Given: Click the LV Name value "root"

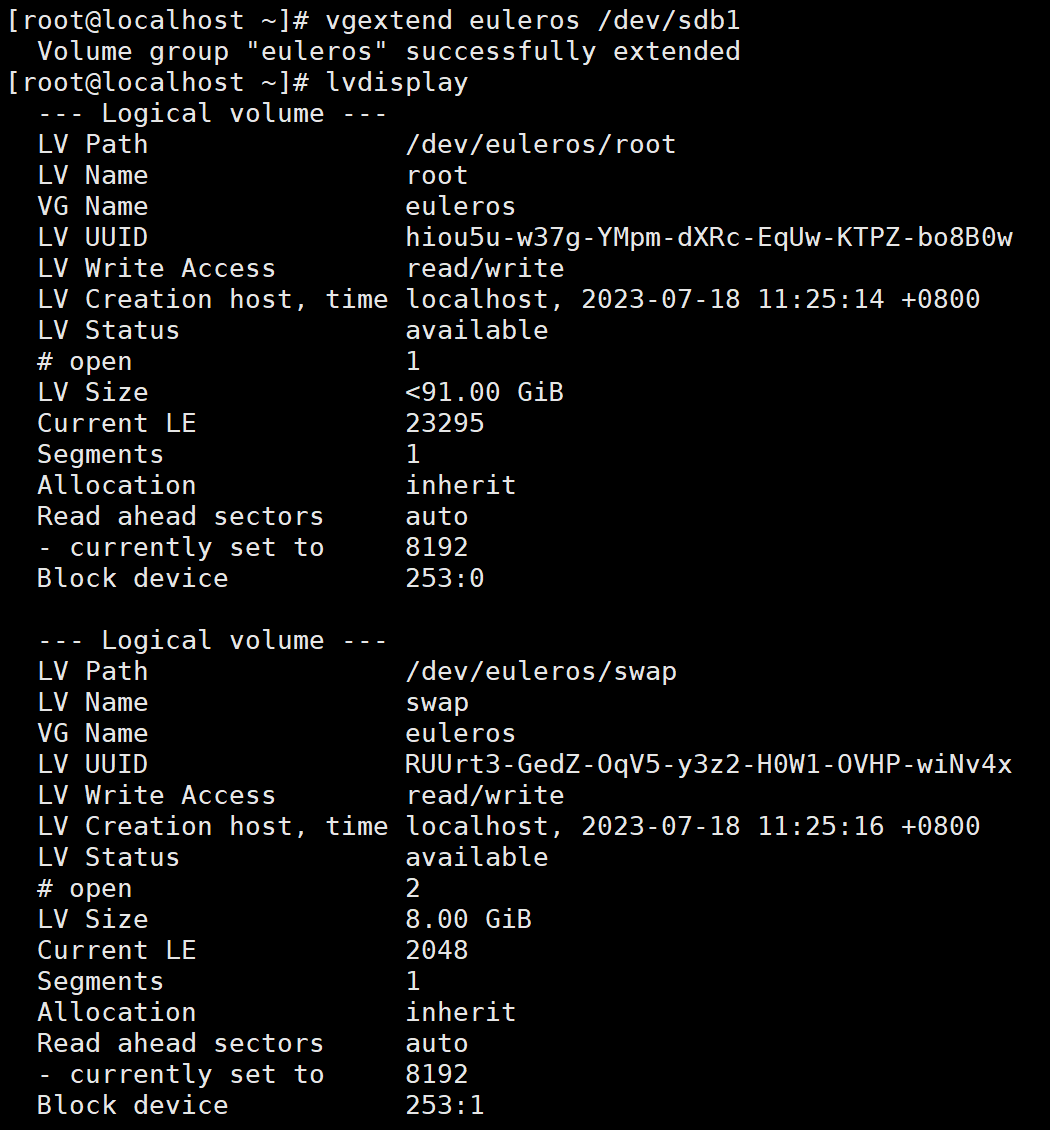Looking at the screenshot, I should click(437, 175).
